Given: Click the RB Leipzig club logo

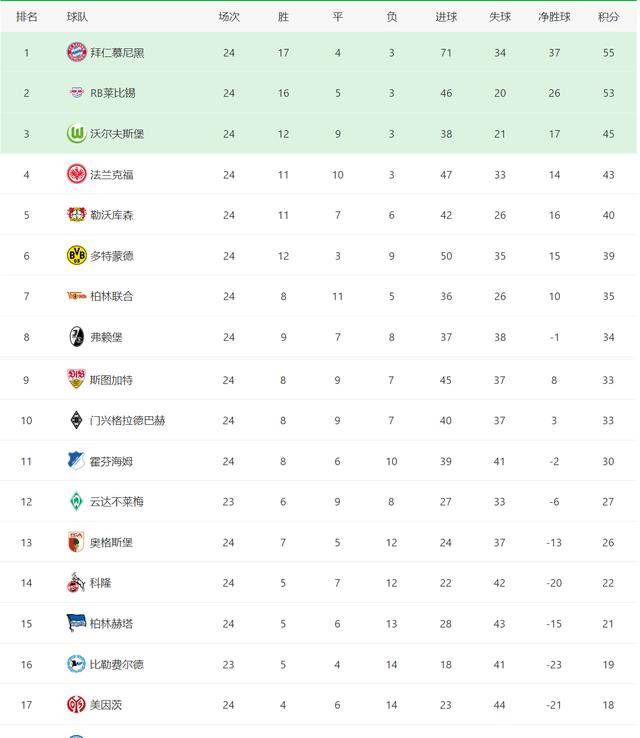Looking at the screenshot, I should (x=77, y=93).
